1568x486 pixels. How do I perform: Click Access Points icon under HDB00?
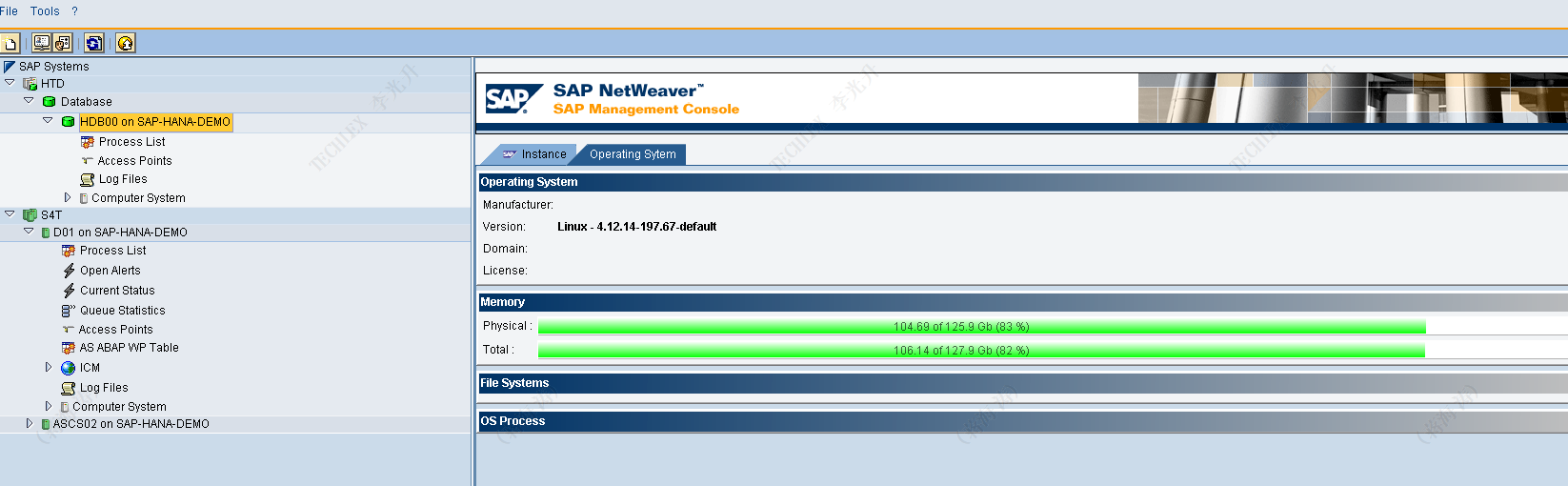(x=87, y=161)
